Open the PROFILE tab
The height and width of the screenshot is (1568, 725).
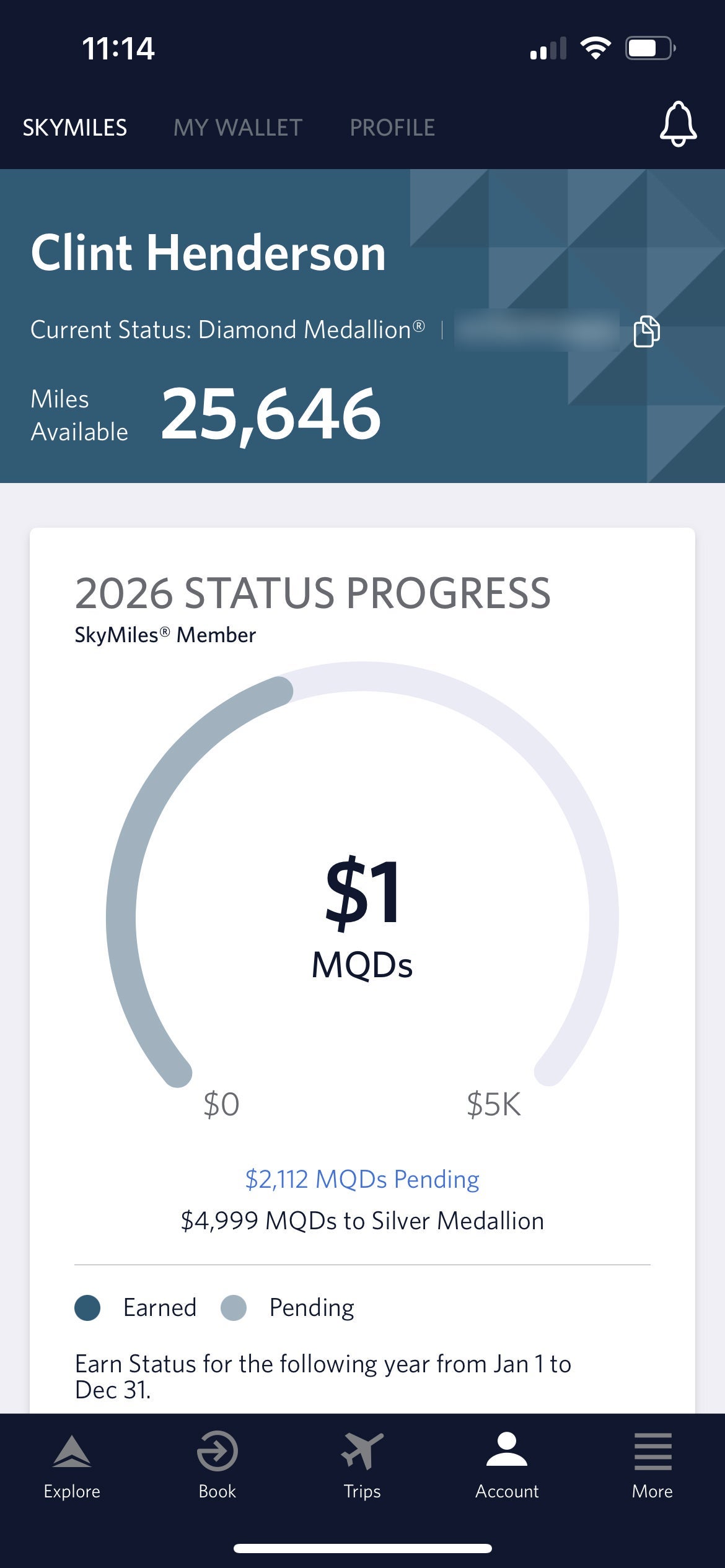click(392, 128)
